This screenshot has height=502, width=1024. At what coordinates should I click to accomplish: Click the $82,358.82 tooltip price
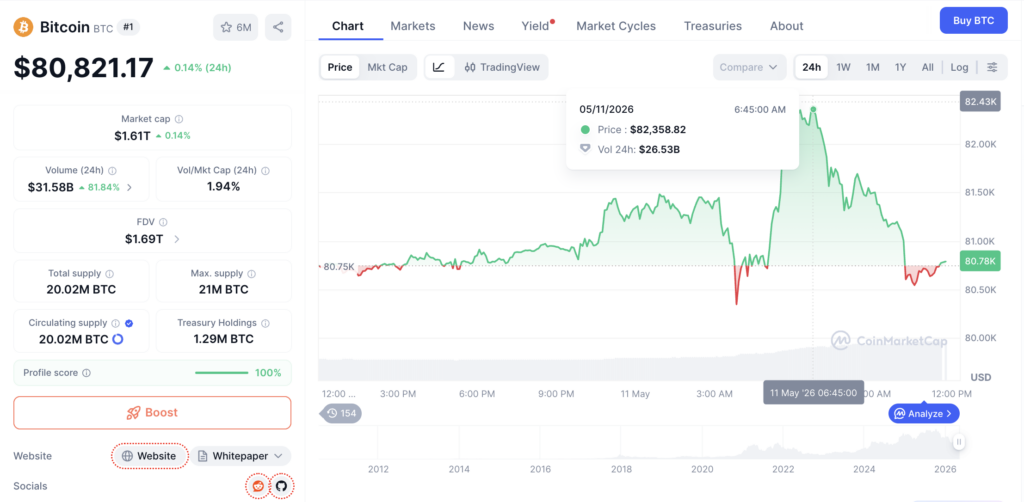[x=658, y=129]
